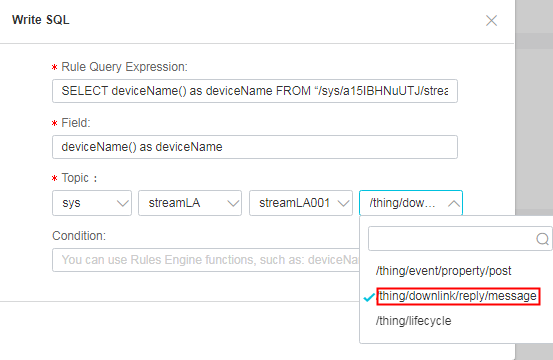Screen dimensions: 553x360
Task: Click into the Rule Query Expression field
Action: [x=255, y=91]
